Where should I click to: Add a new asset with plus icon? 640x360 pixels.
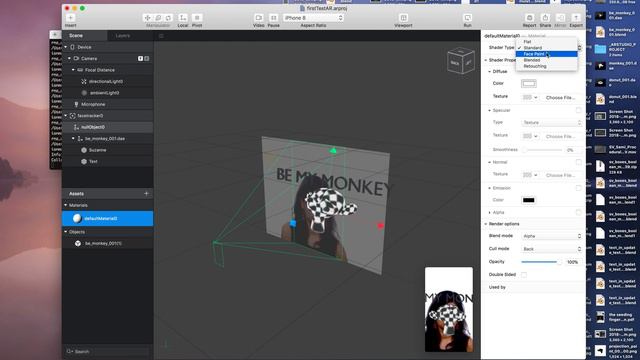tap(146, 193)
